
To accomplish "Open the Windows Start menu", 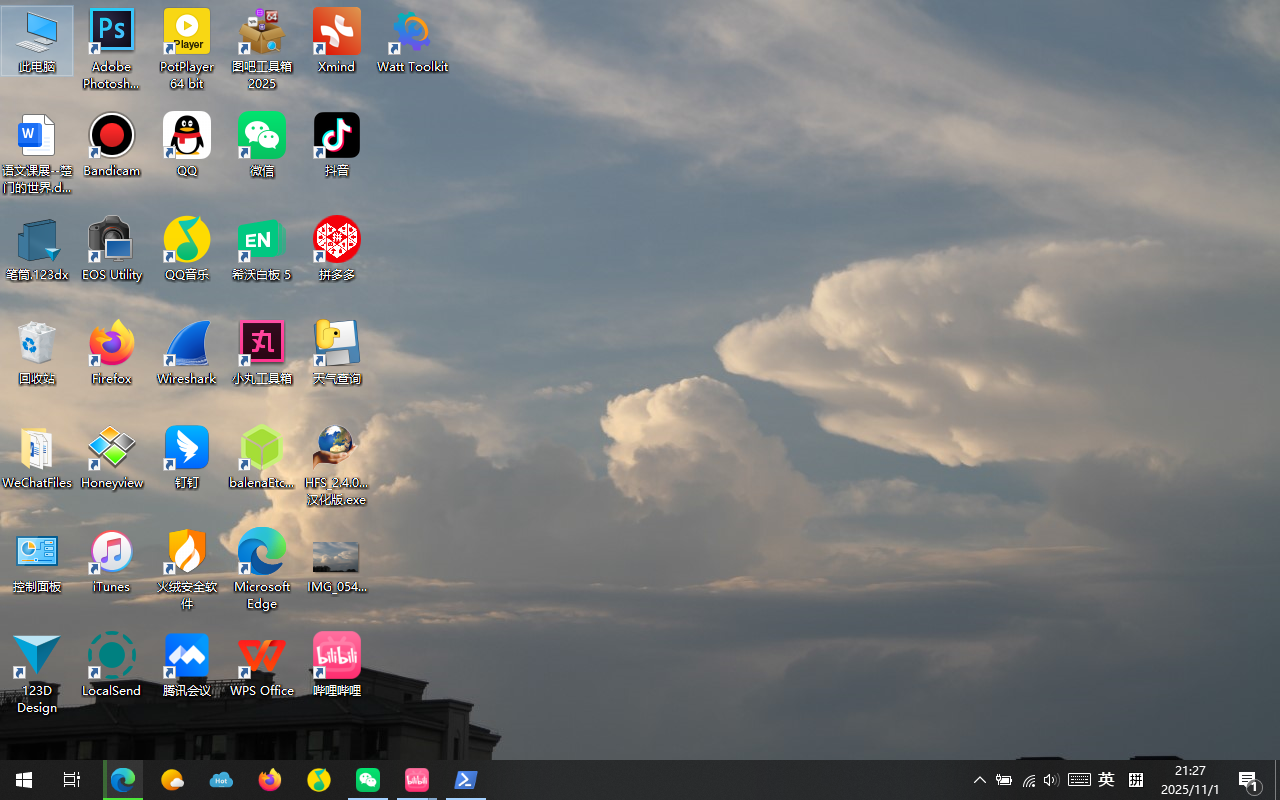I will point(24,780).
